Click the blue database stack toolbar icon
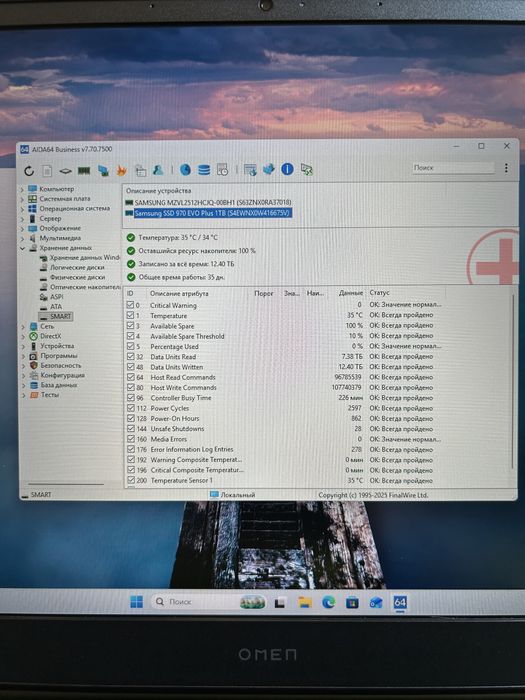 204,170
